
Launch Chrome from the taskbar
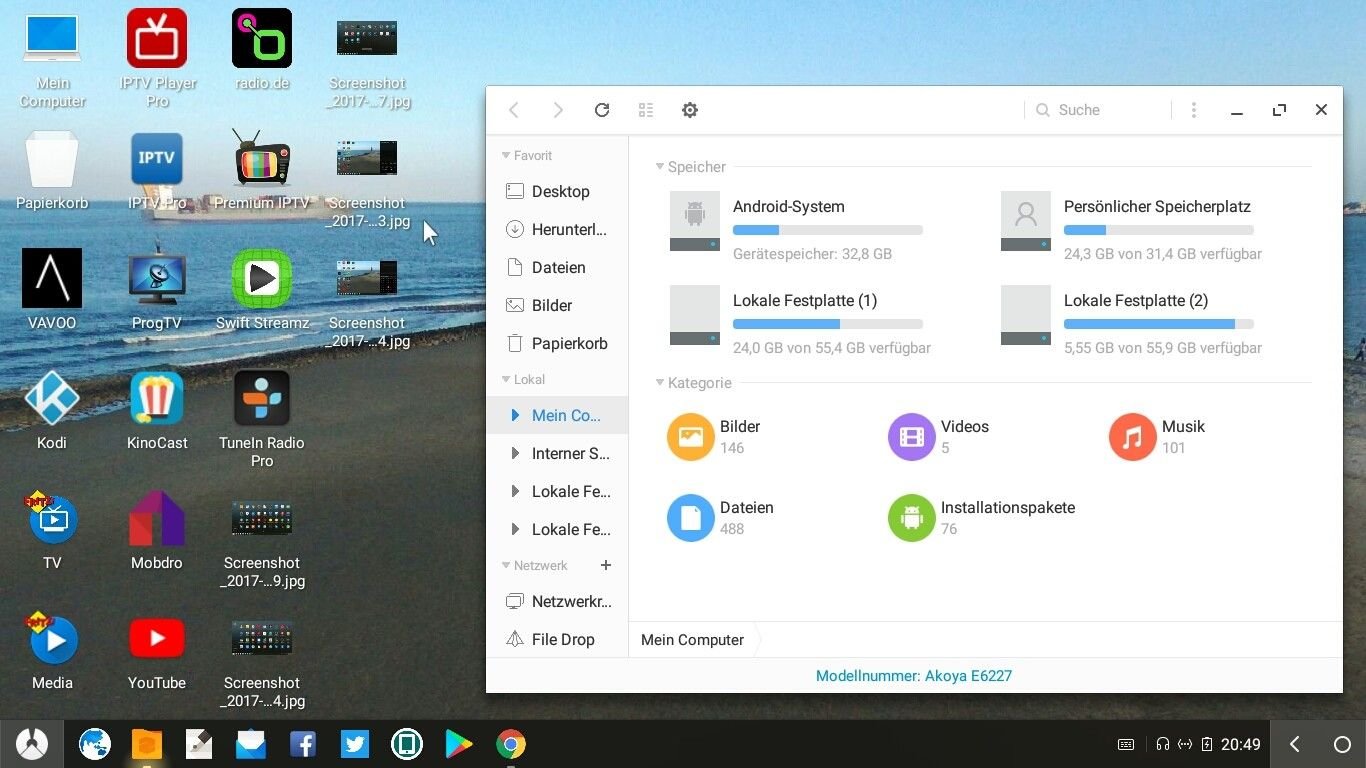[x=511, y=744]
